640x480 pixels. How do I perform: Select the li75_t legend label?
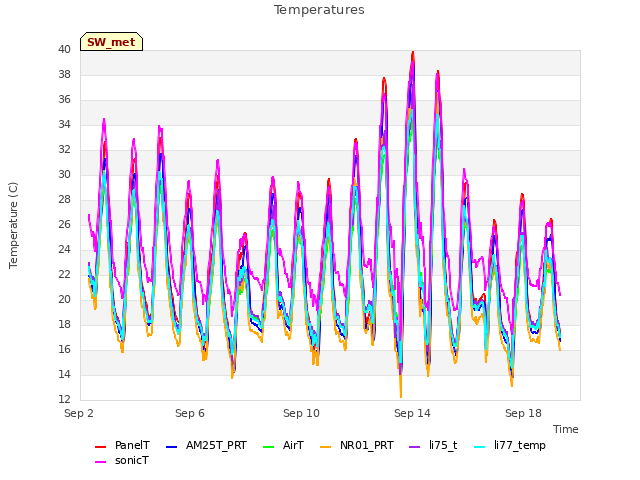click(443, 445)
